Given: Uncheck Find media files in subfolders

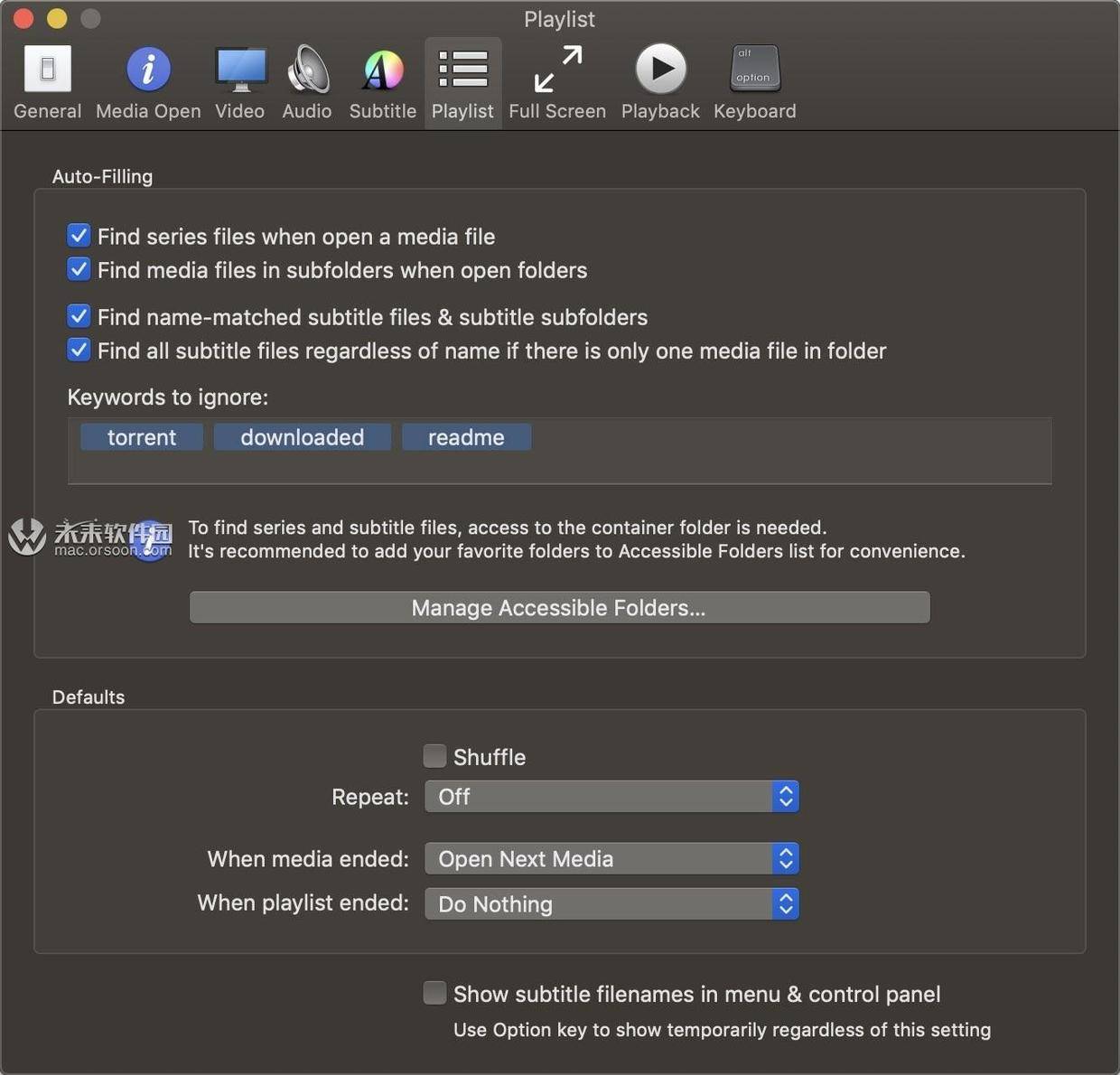Looking at the screenshot, I should point(79,270).
